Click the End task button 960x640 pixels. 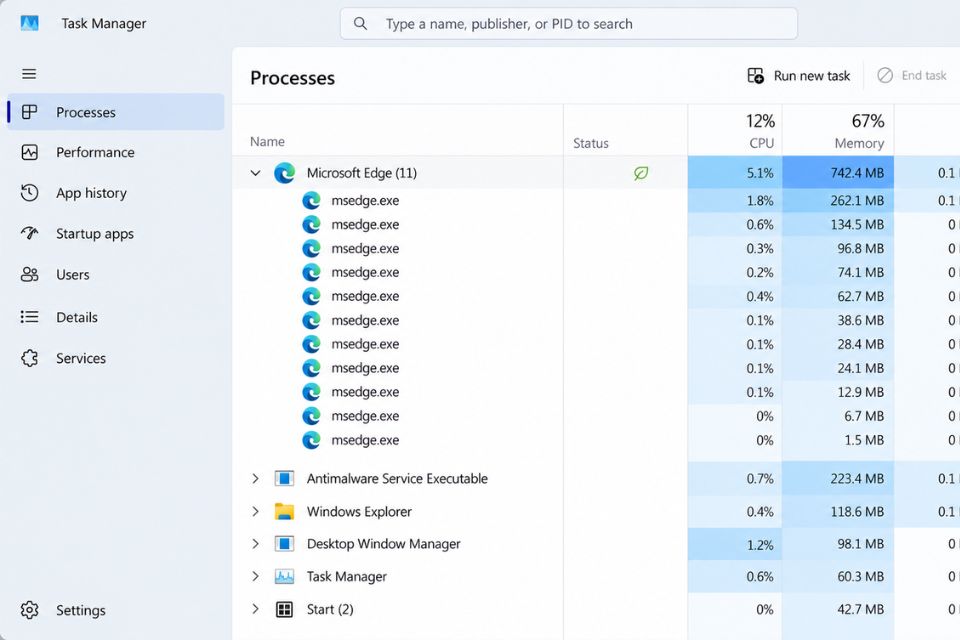(x=912, y=75)
